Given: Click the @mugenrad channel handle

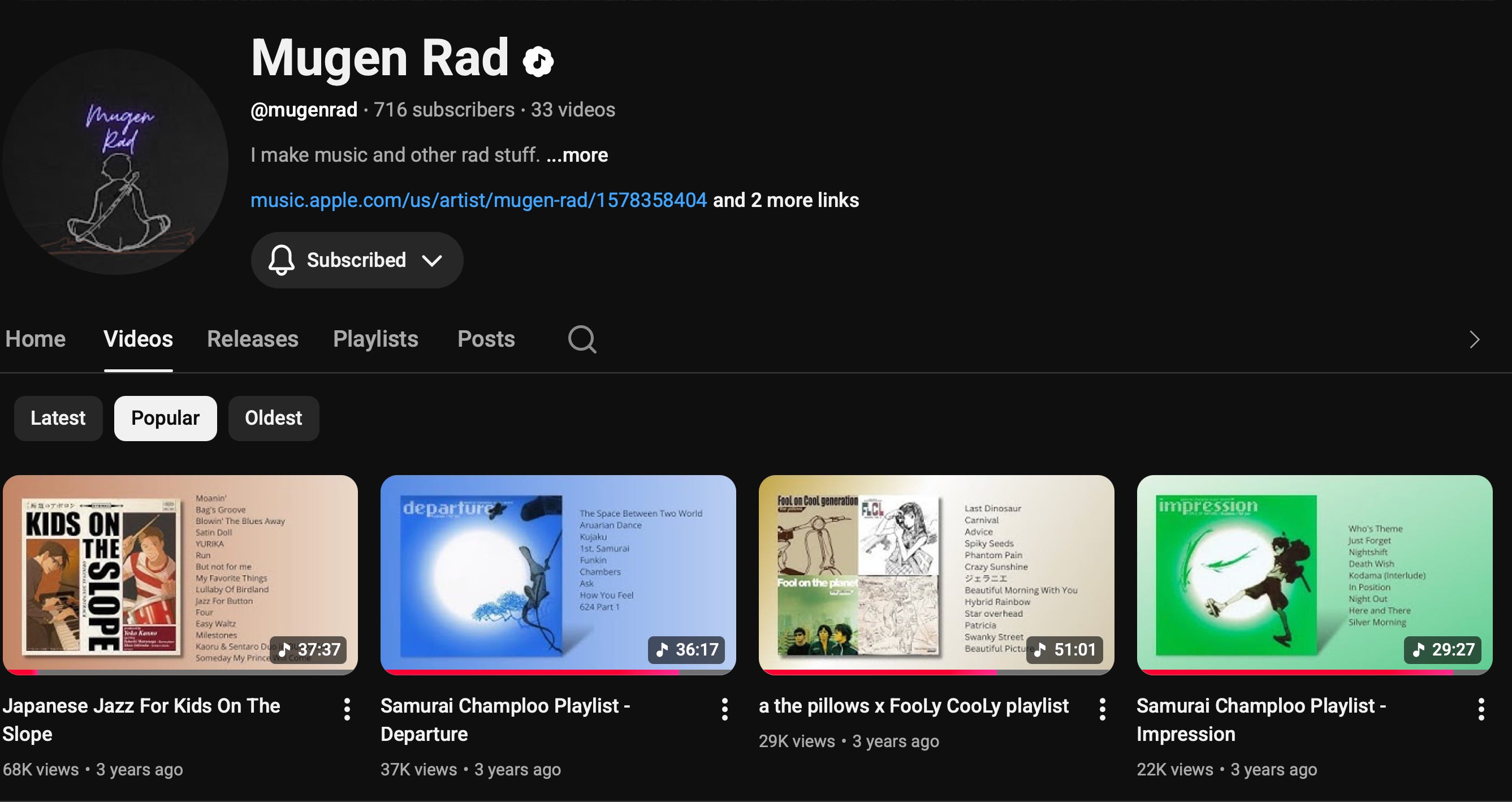Looking at the screenshot, I should pyautogui.click(x=304, y=110).
